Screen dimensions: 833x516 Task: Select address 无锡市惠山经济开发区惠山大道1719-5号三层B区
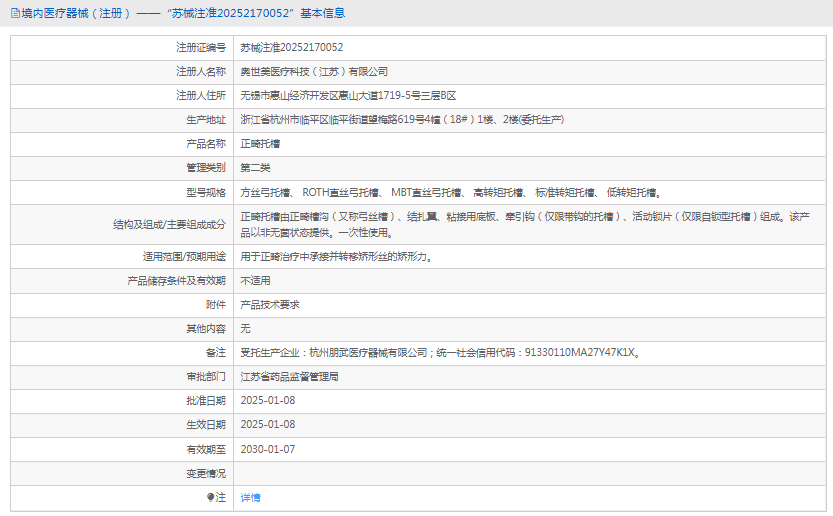(348, 96)
